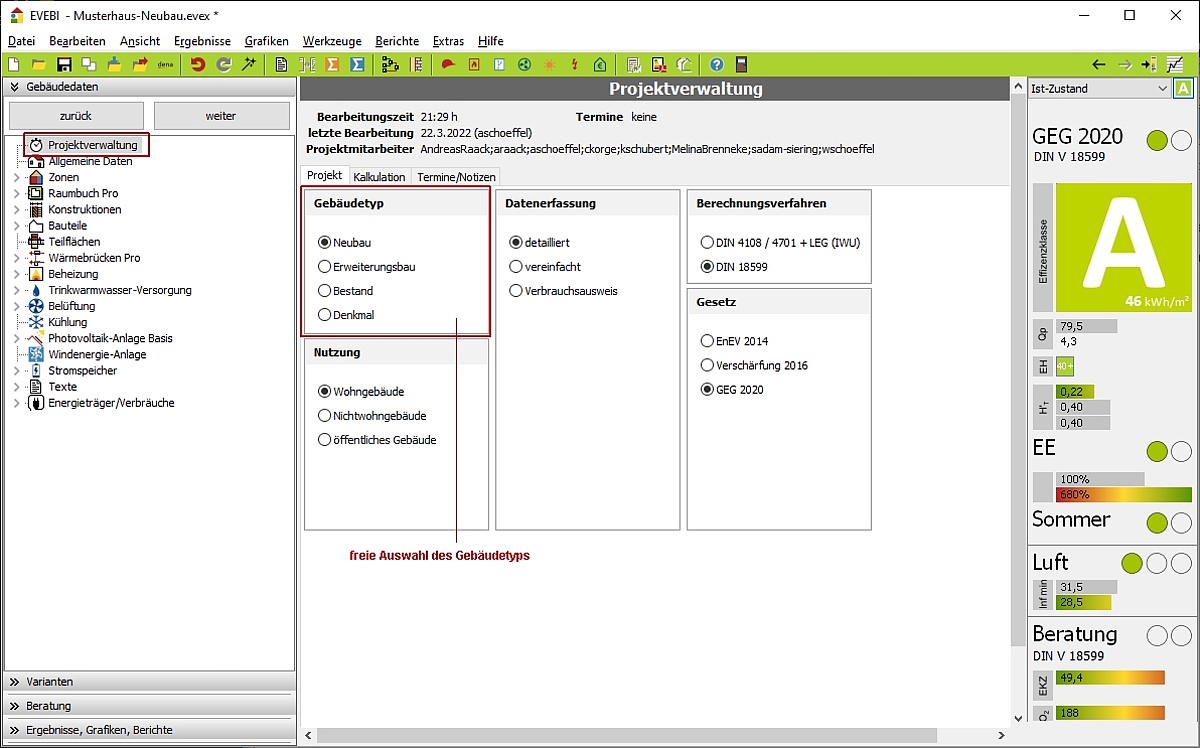Viewport: 1200px width, 748px height.
Task: Open a project via the folder icon
Action: pos(38,65)
